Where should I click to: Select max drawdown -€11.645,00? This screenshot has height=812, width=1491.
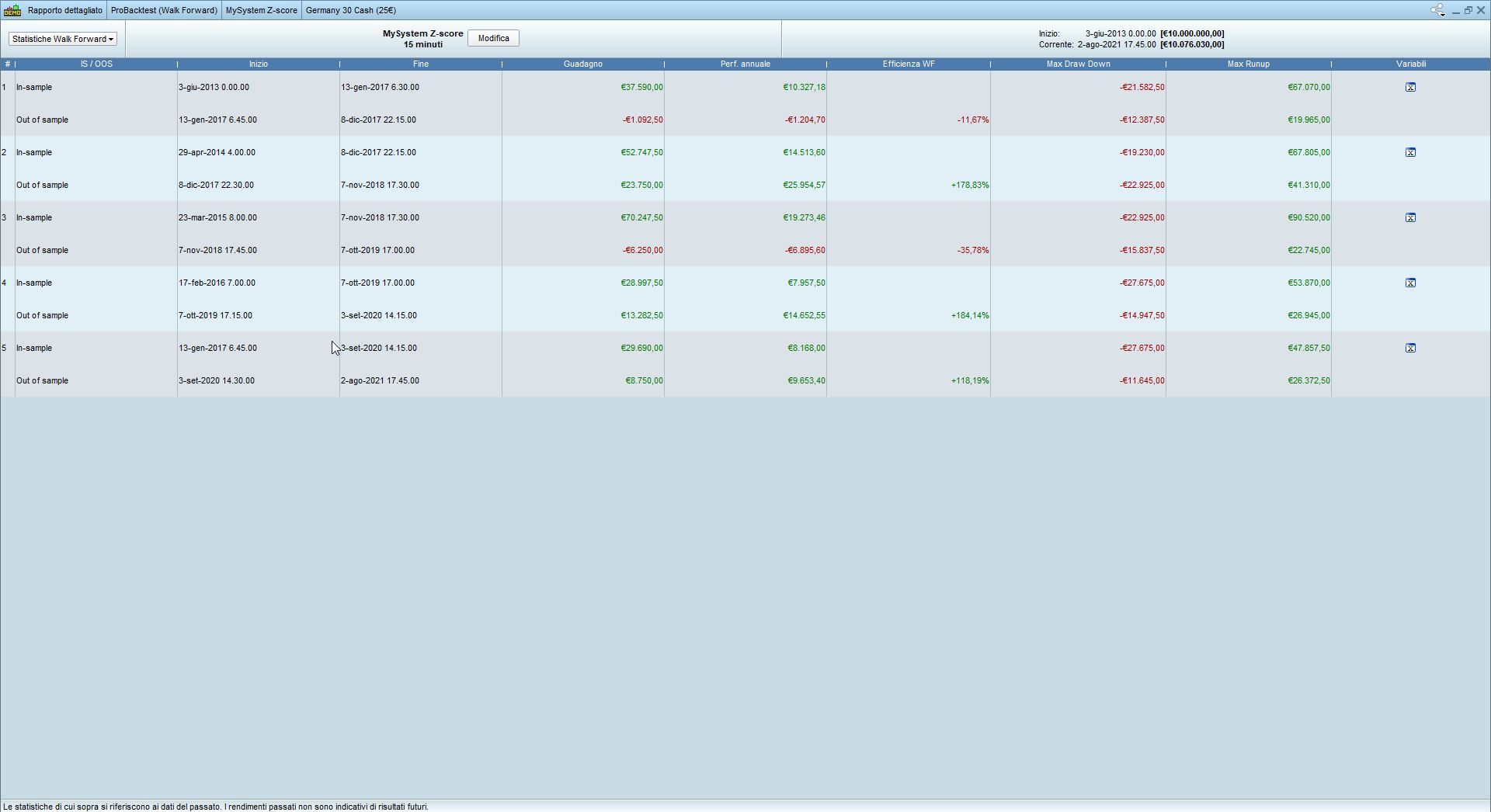[x=1142, y=380]
